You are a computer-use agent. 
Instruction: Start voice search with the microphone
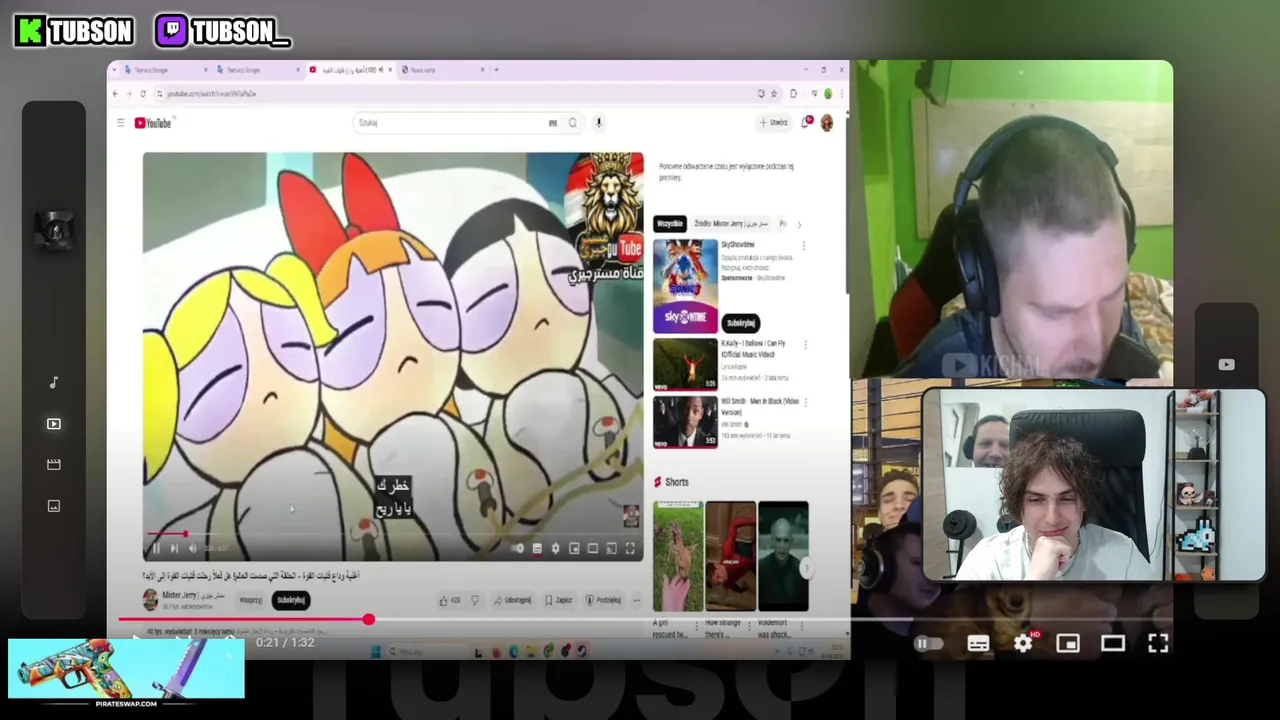point(598,123)
